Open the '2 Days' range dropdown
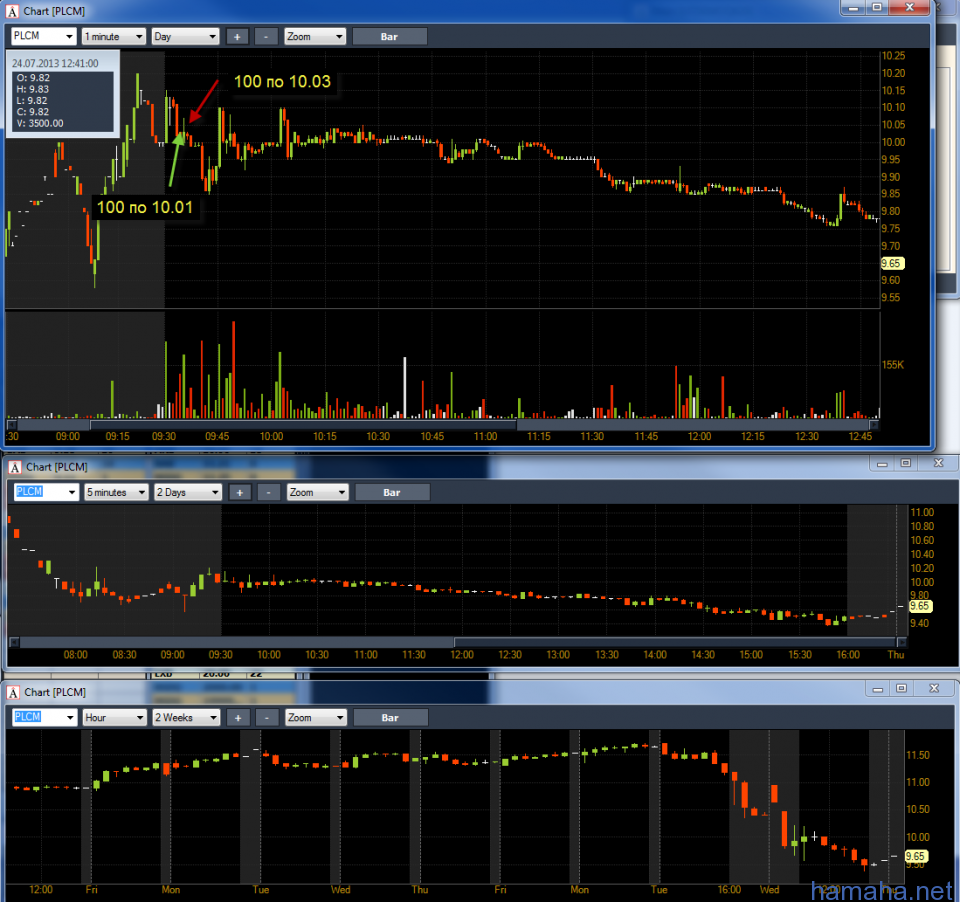Image resolution: width=960 pixels, height=902 pixels. [187, 492]
